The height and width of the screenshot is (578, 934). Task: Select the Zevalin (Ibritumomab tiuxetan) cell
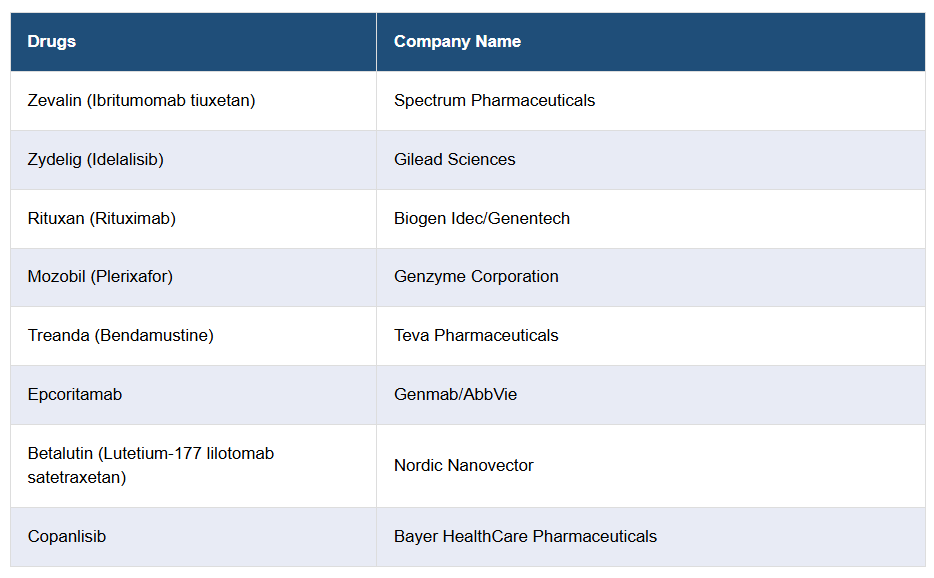141,101
